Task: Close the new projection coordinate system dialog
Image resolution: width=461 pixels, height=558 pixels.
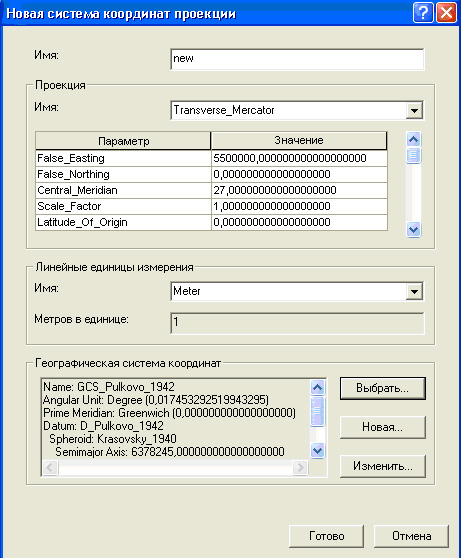Action: [x=446, y=13]
